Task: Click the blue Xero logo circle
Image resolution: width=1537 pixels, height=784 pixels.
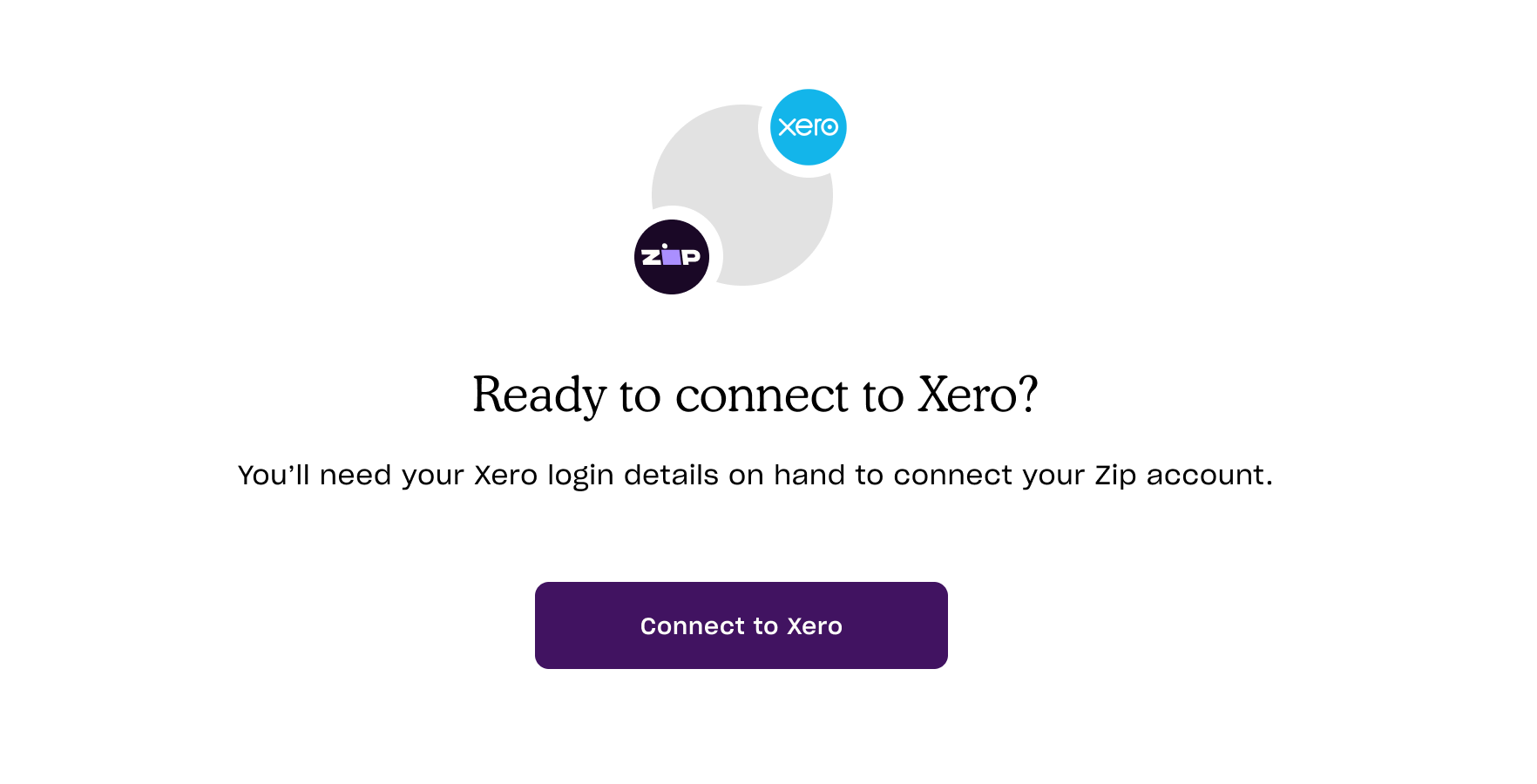Action: point(809,127)
